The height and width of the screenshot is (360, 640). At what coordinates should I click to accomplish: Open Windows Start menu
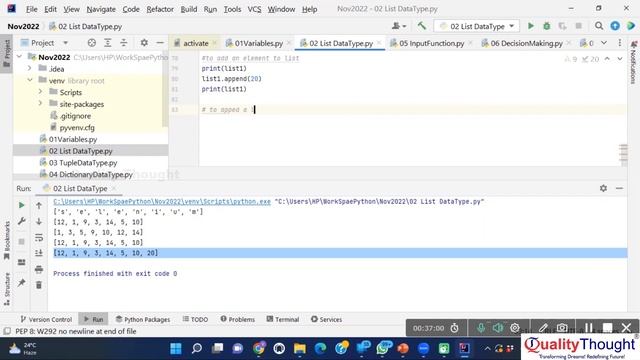[176, 349]
